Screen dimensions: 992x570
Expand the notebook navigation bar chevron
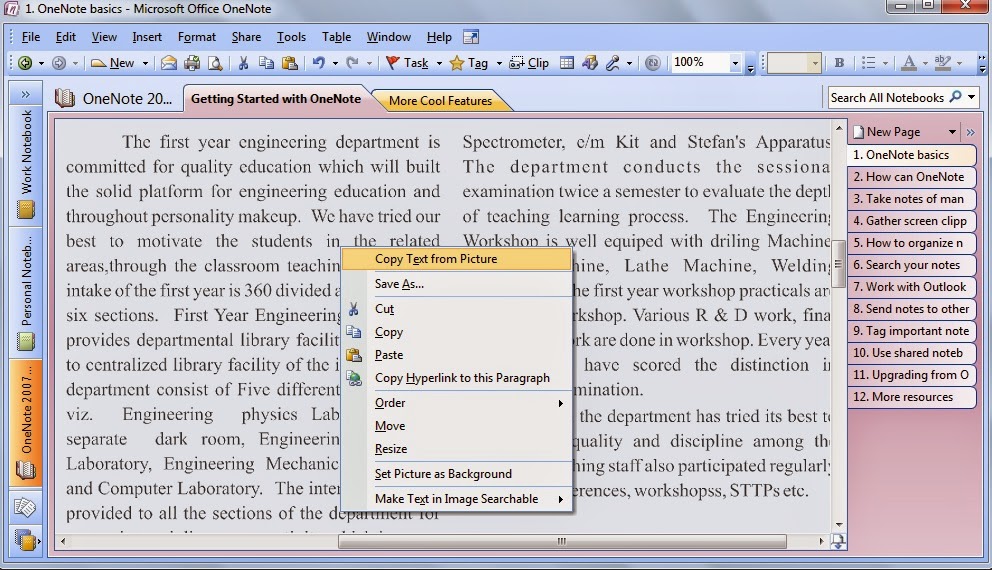[x=25, y=94]
